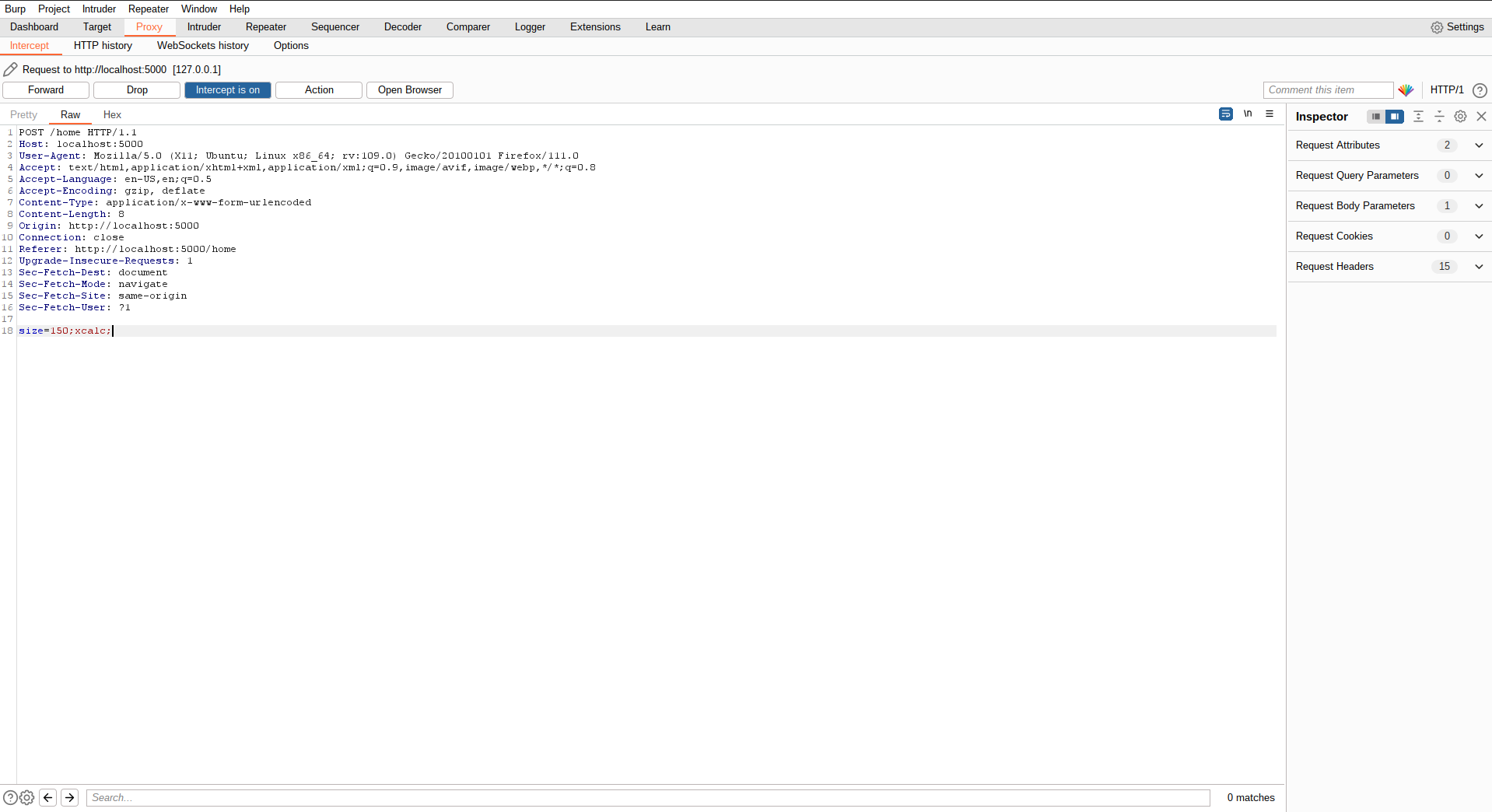Go to the Learn tab
The width and height of the screenshot is (1492, 812).
click(x=658, y=27)
